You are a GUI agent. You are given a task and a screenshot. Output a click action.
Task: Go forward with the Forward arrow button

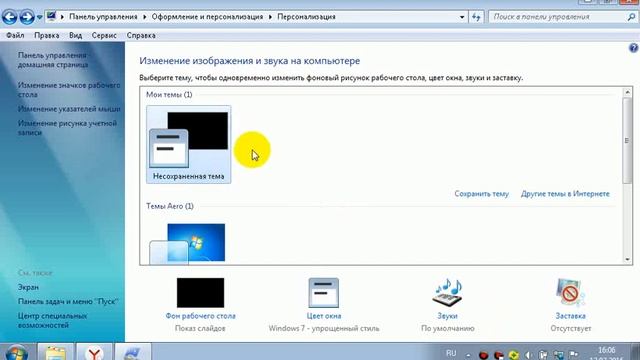27,17
